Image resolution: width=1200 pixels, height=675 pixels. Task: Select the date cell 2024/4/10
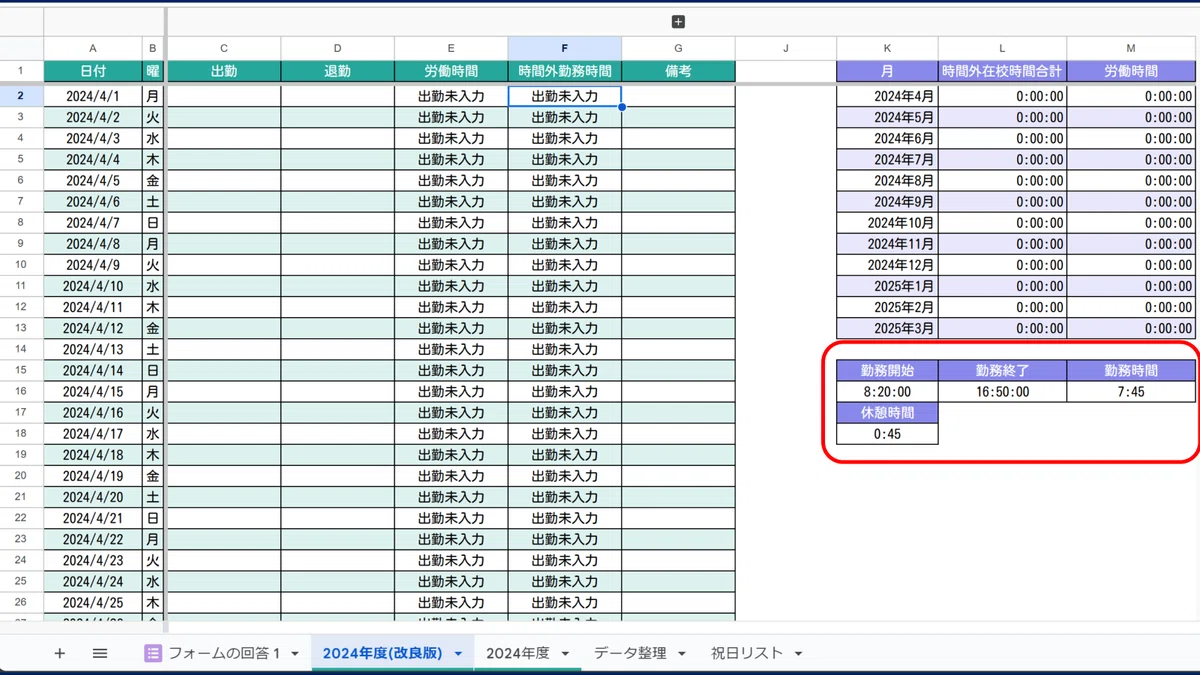(x=93, y=286)
